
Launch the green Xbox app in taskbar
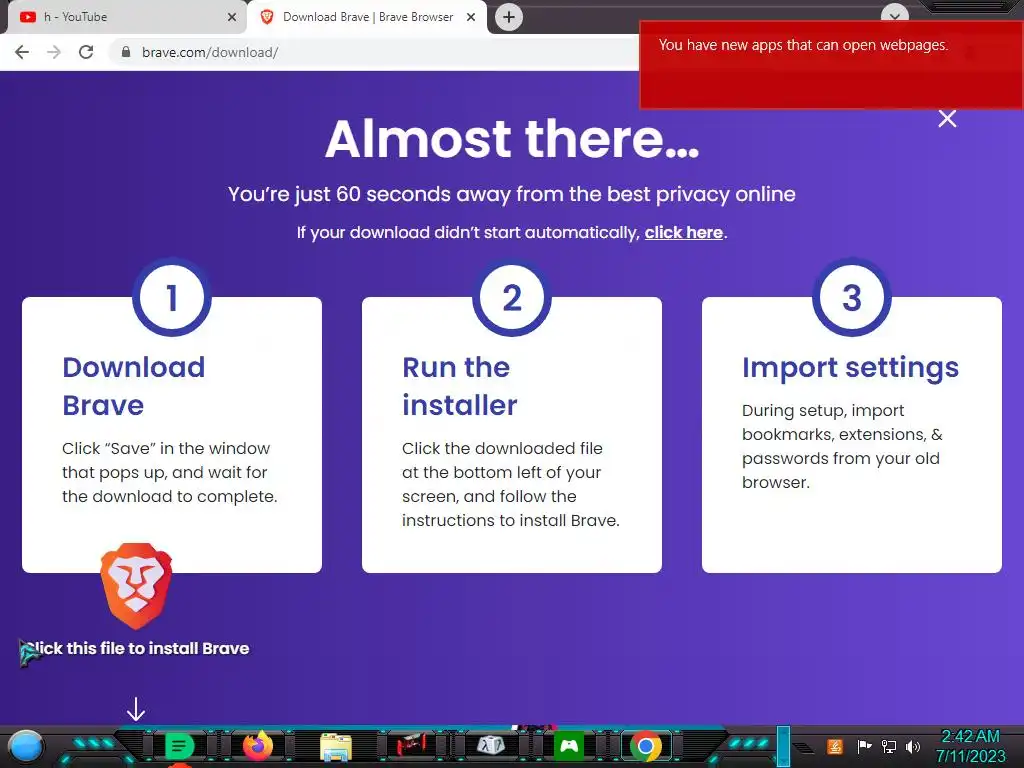pyautogui.click(x=569, y=746)
